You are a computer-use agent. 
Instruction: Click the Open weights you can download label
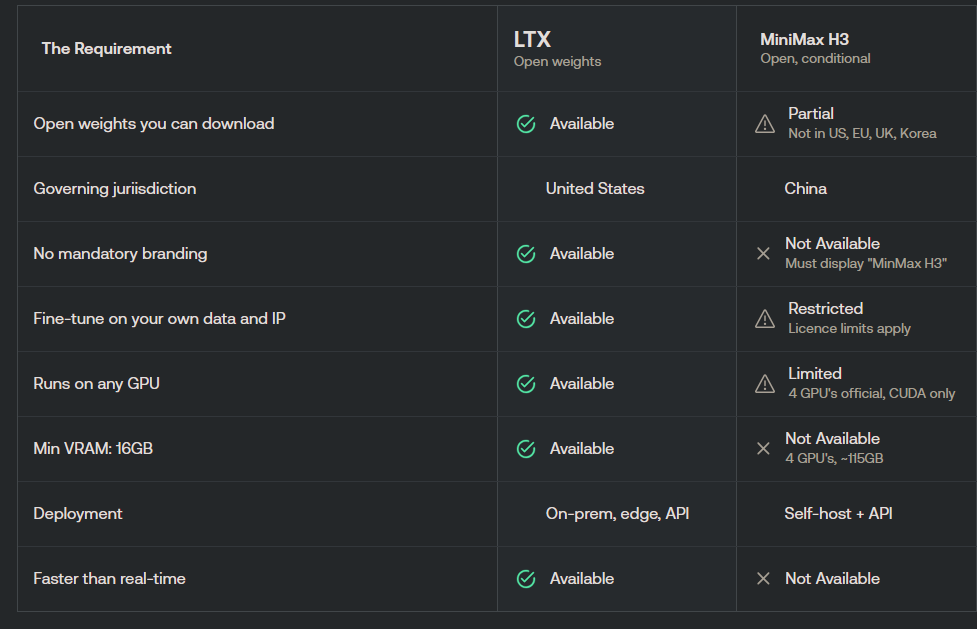pyautogui.click(x=154, y=123)
